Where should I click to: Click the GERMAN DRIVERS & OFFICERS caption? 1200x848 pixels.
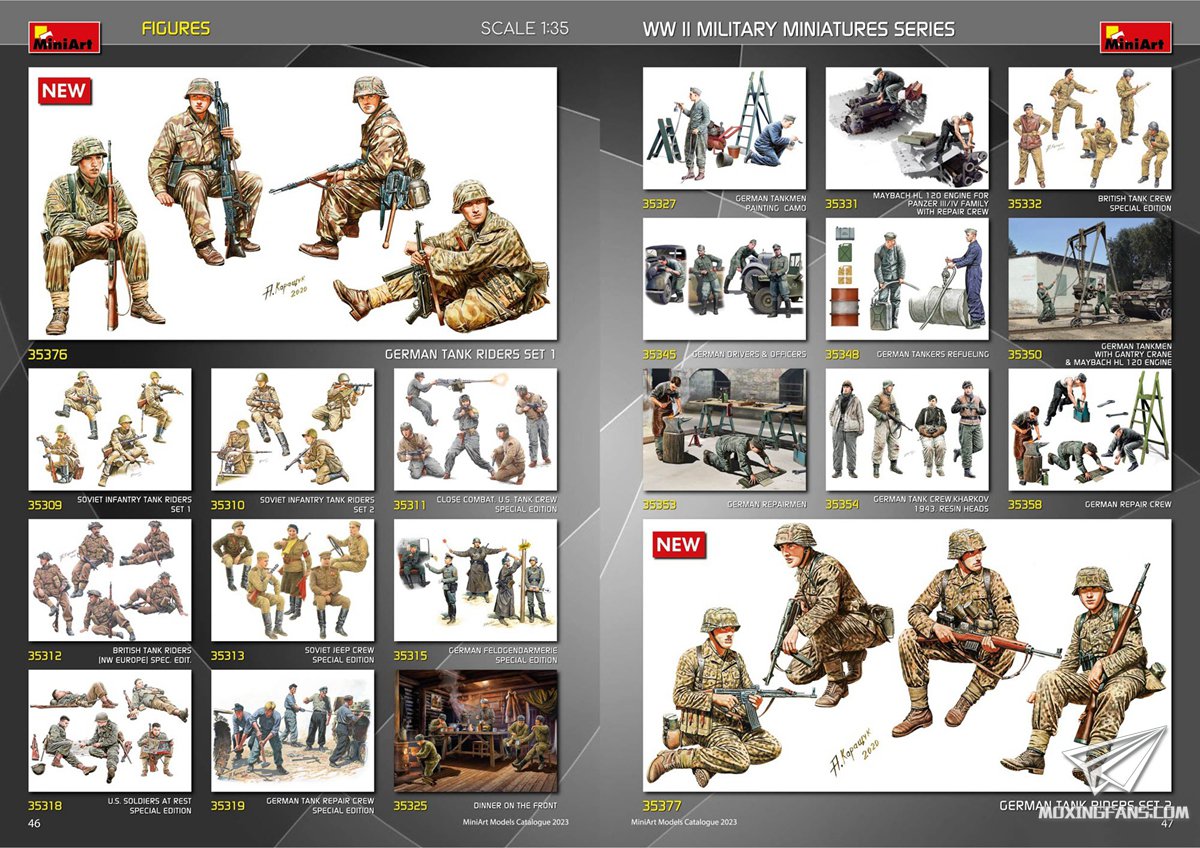pos(748,354)
